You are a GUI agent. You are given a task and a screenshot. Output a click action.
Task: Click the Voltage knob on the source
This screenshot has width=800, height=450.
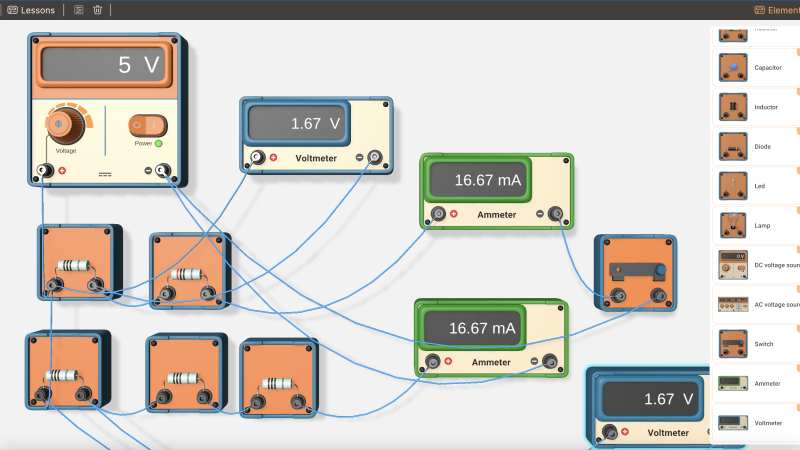65,124
